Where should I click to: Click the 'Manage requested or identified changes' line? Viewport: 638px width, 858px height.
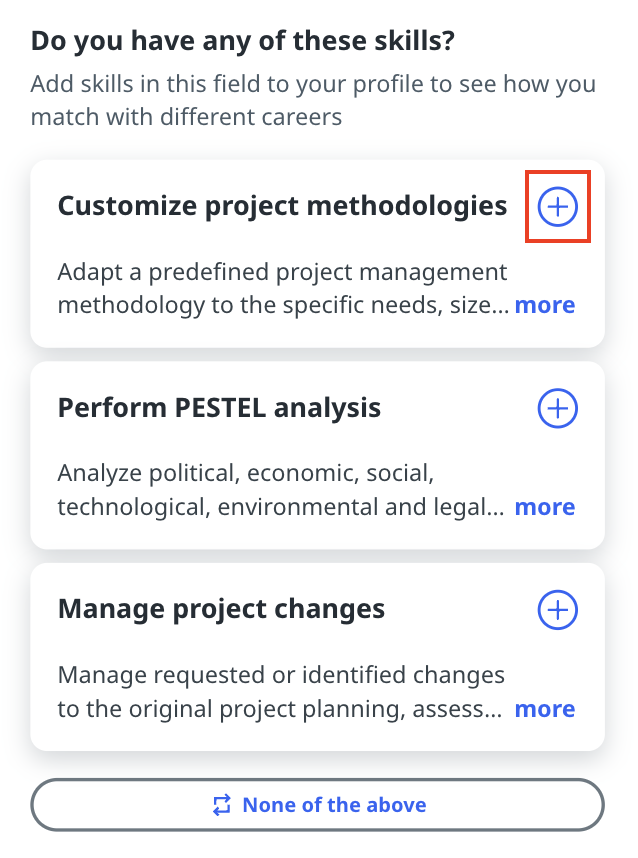click(x=280, y=675)
